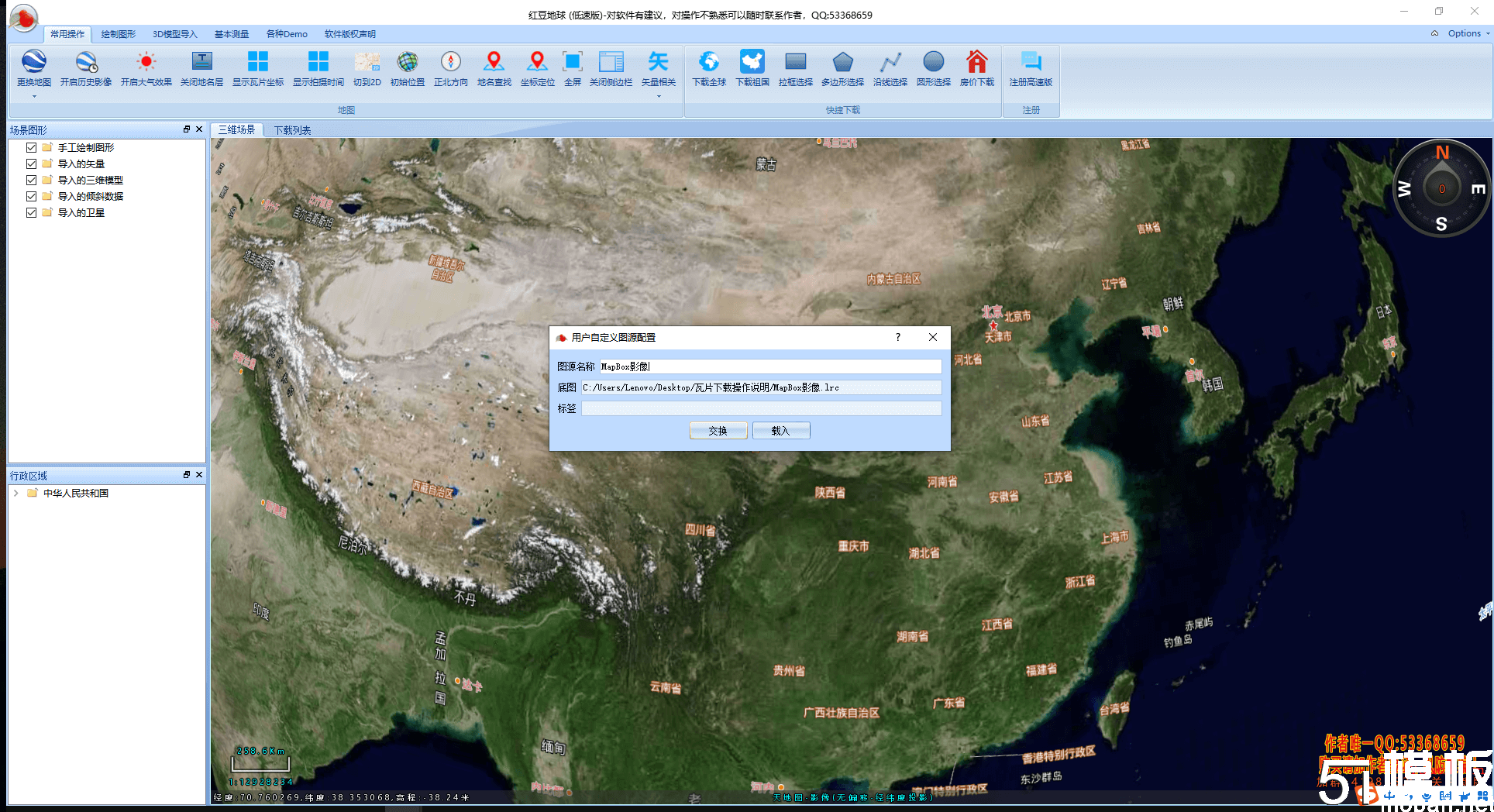Click the 载入 button in dialog
The image size is (1494, 812).
pyautogui.click(x=780, y=431)
